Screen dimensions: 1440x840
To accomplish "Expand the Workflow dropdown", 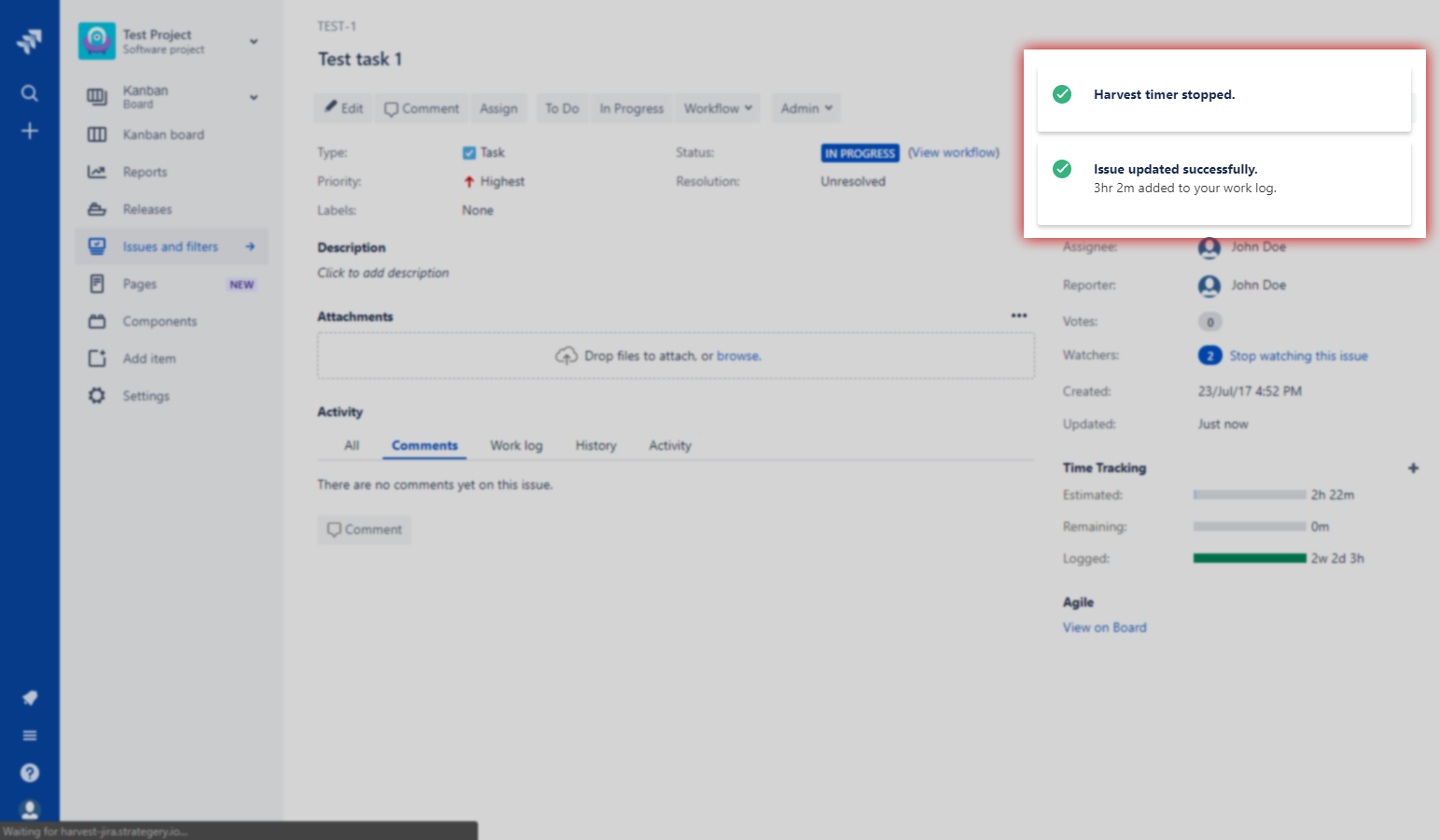I will (x=717, y=107).
